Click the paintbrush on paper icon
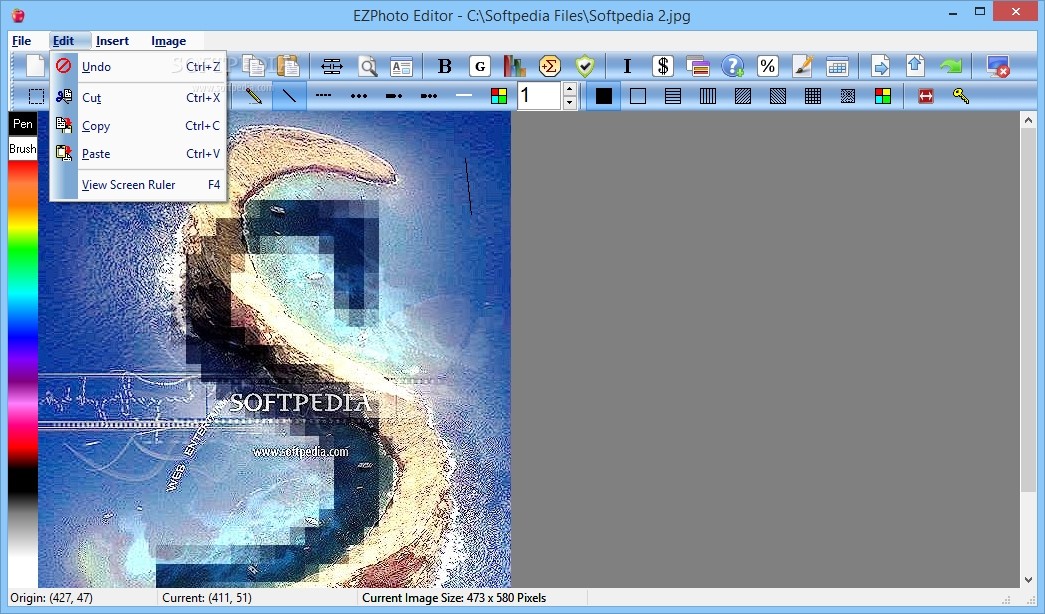 pyautogui.click(x=803, y=66)
